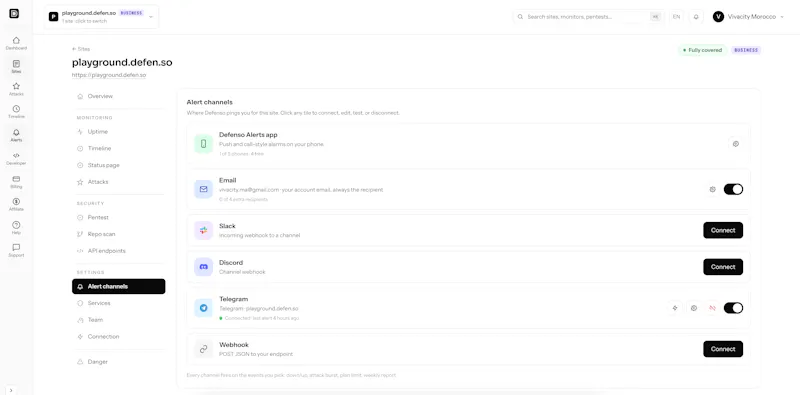Open the Danger section
The height and width of the screenshot is (395, 800).
tap(118, 362)
